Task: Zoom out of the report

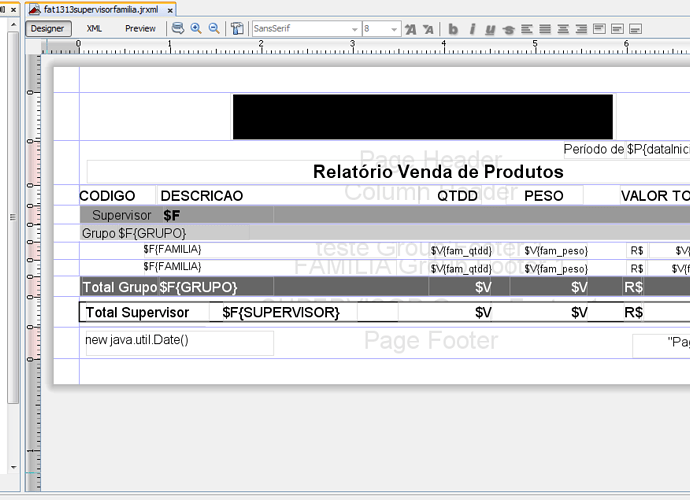Action: [214, 29]
